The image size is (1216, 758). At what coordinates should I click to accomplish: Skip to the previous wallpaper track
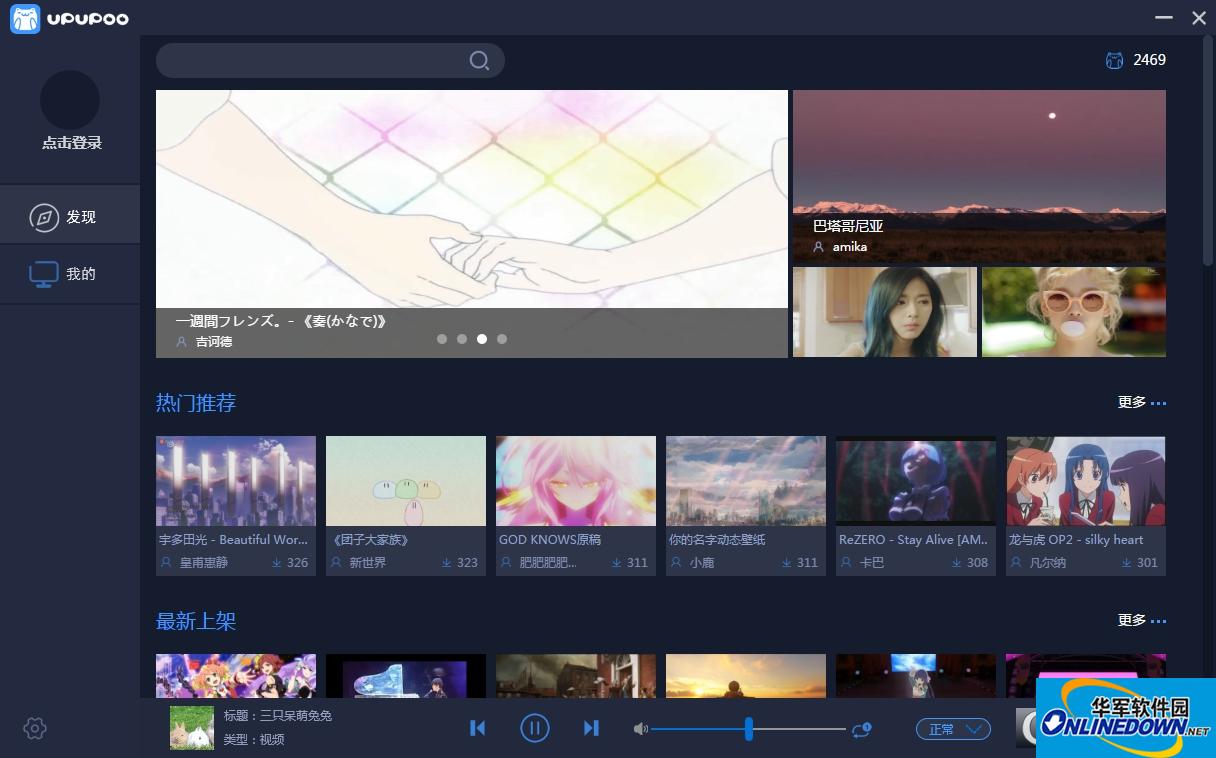[x=477, y=729]
